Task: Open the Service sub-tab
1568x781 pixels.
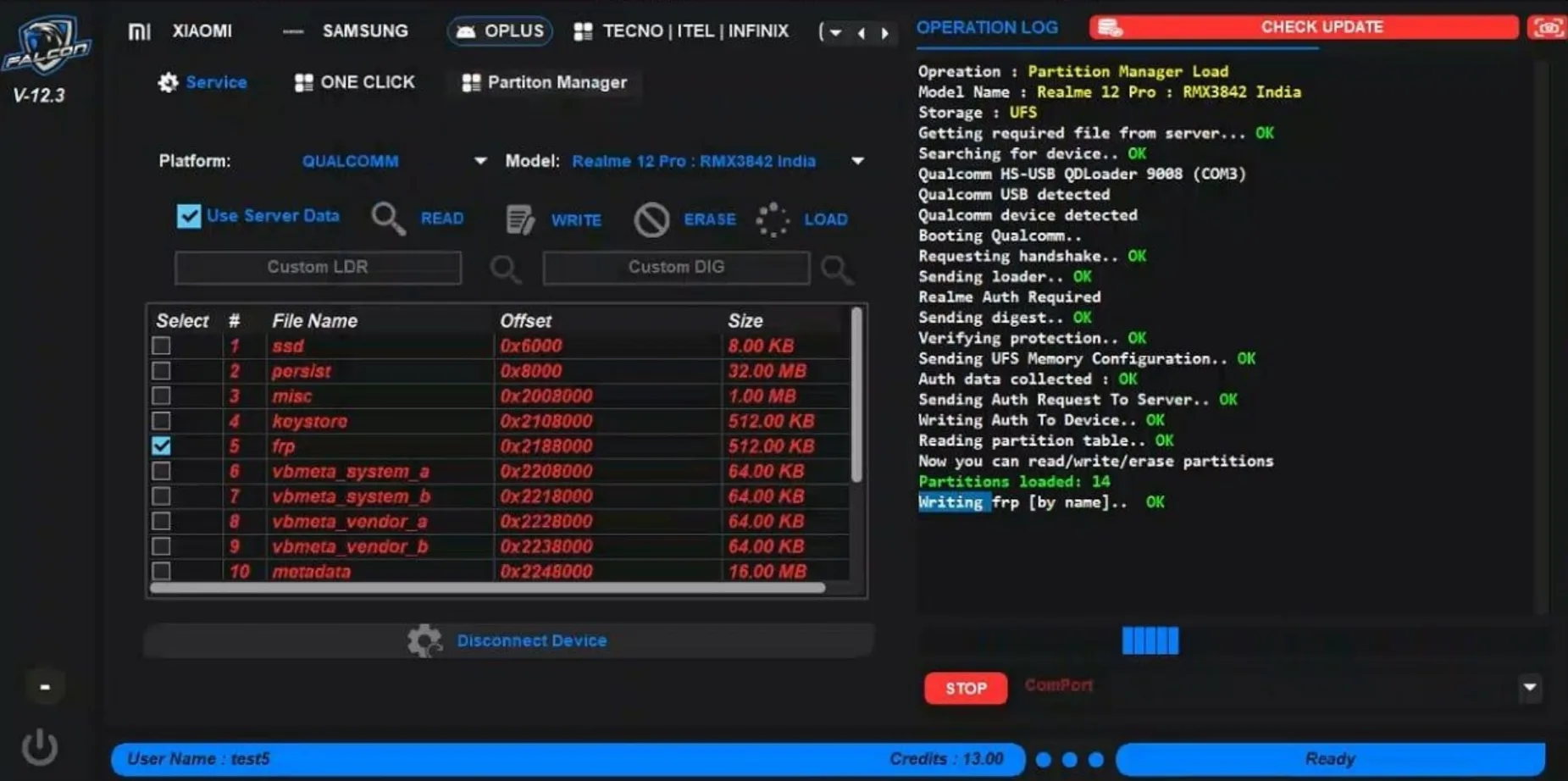Action: 202,82
